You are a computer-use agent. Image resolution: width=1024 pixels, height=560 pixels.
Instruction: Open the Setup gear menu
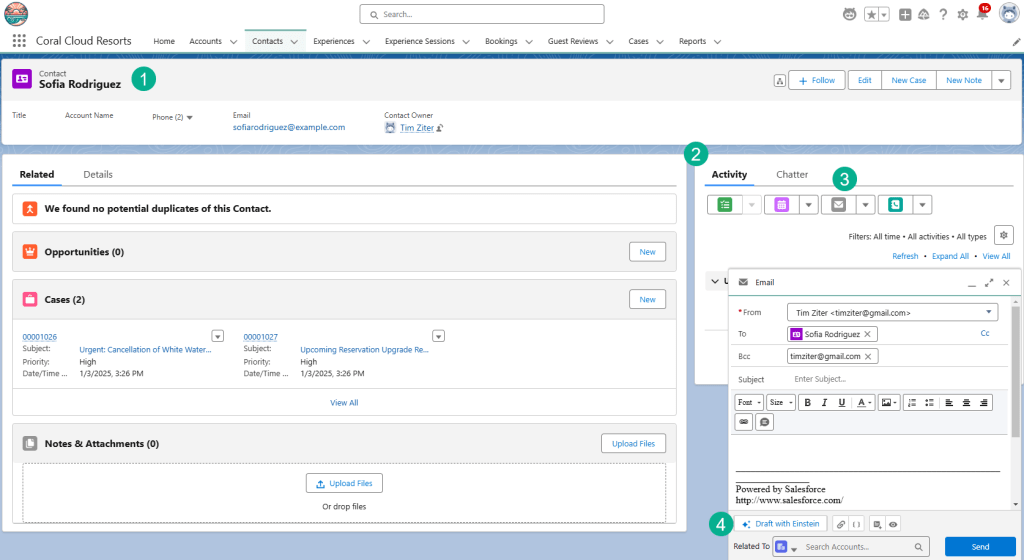click(962, 15)
